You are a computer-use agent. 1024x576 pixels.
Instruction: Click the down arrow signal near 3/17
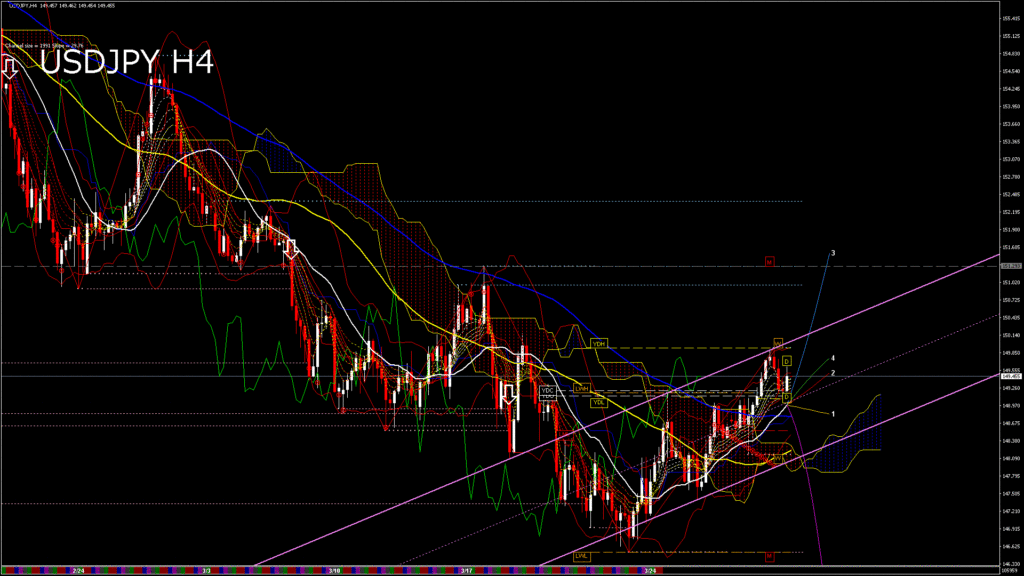[509, 393]
